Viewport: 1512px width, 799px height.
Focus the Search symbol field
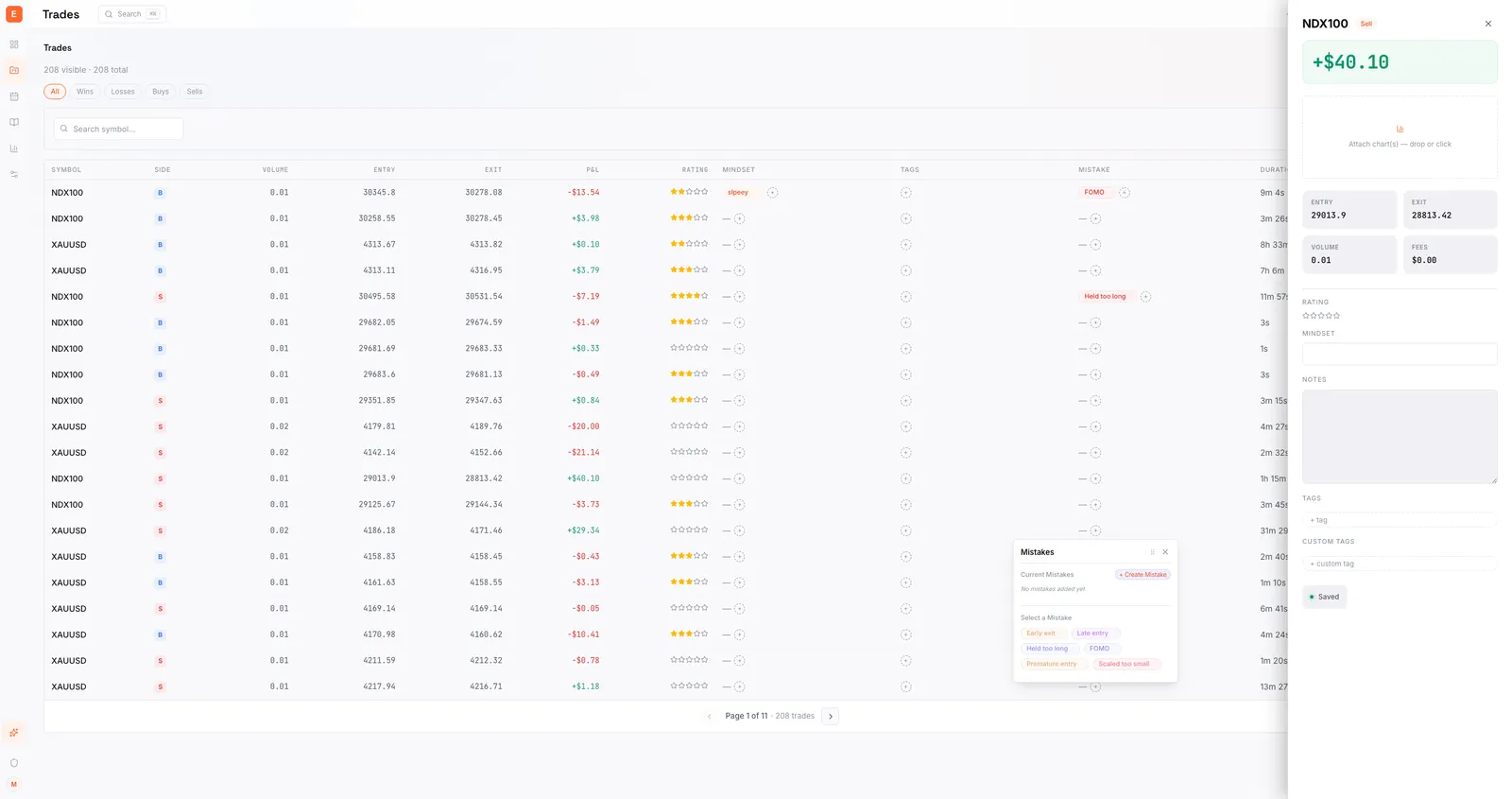click(x=118, y=129)
